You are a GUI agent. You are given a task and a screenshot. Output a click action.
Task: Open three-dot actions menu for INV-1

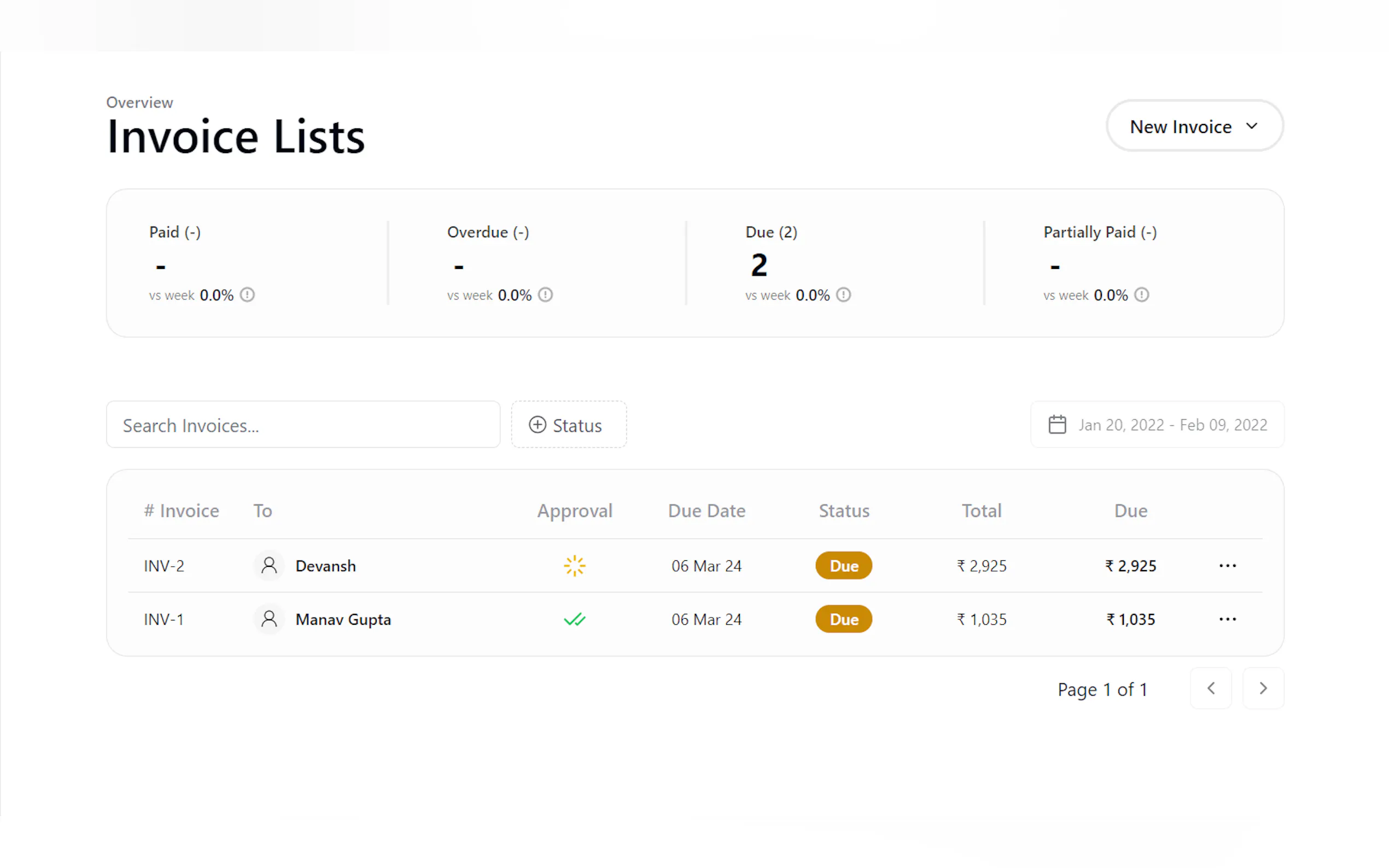pyautogui.click(x=1227, y=619)
